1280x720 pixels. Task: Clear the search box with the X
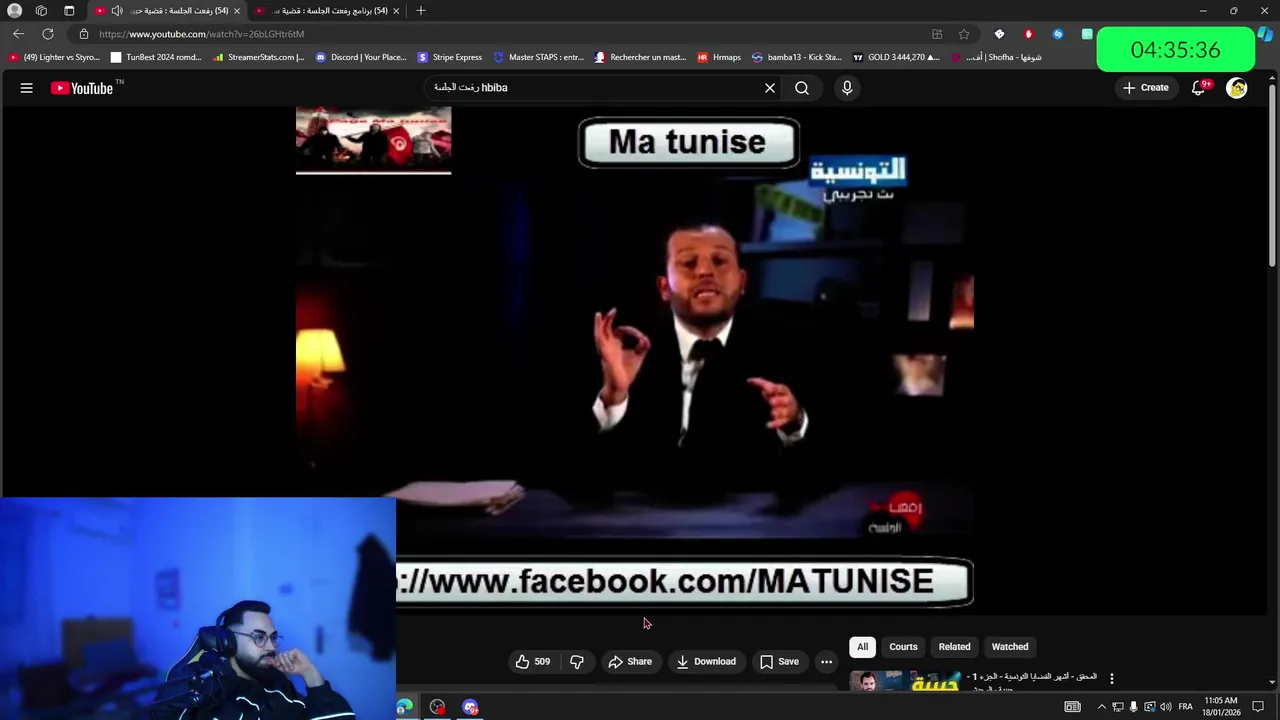tap(770, 88)
